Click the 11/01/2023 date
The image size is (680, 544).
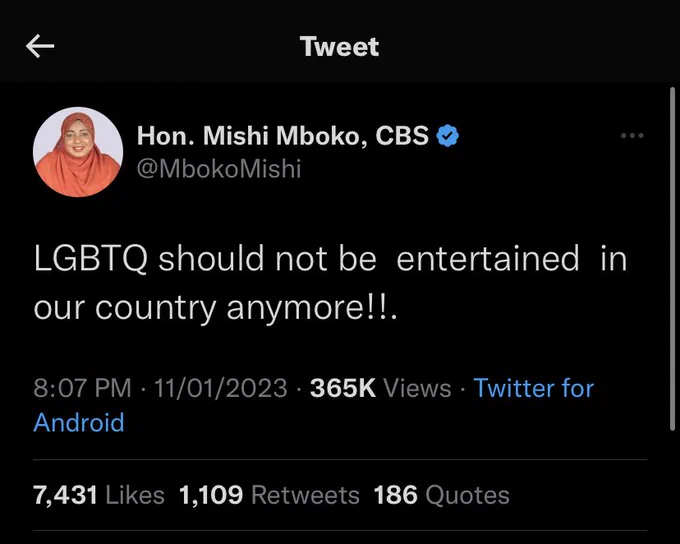click(221, 387)
